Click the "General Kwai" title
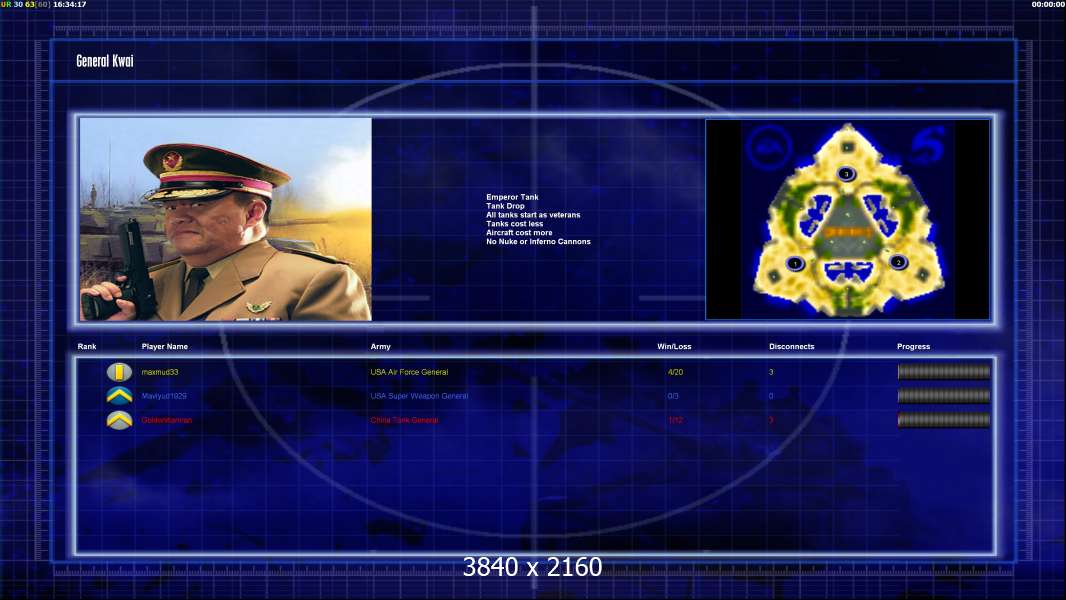Screen dimensions: 1066x600 (x=105, y=61)
